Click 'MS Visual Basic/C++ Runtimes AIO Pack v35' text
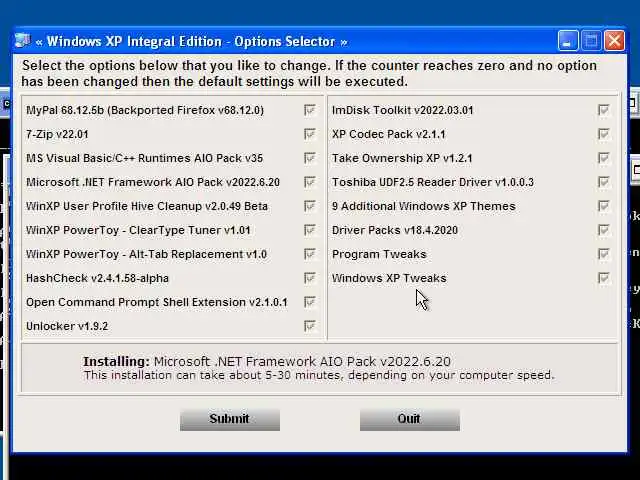 click(144, 158)
